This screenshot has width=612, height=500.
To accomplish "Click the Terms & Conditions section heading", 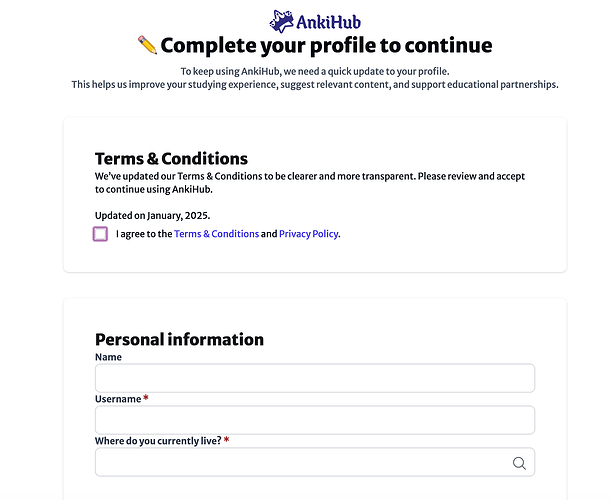I will tap(171, 158).
